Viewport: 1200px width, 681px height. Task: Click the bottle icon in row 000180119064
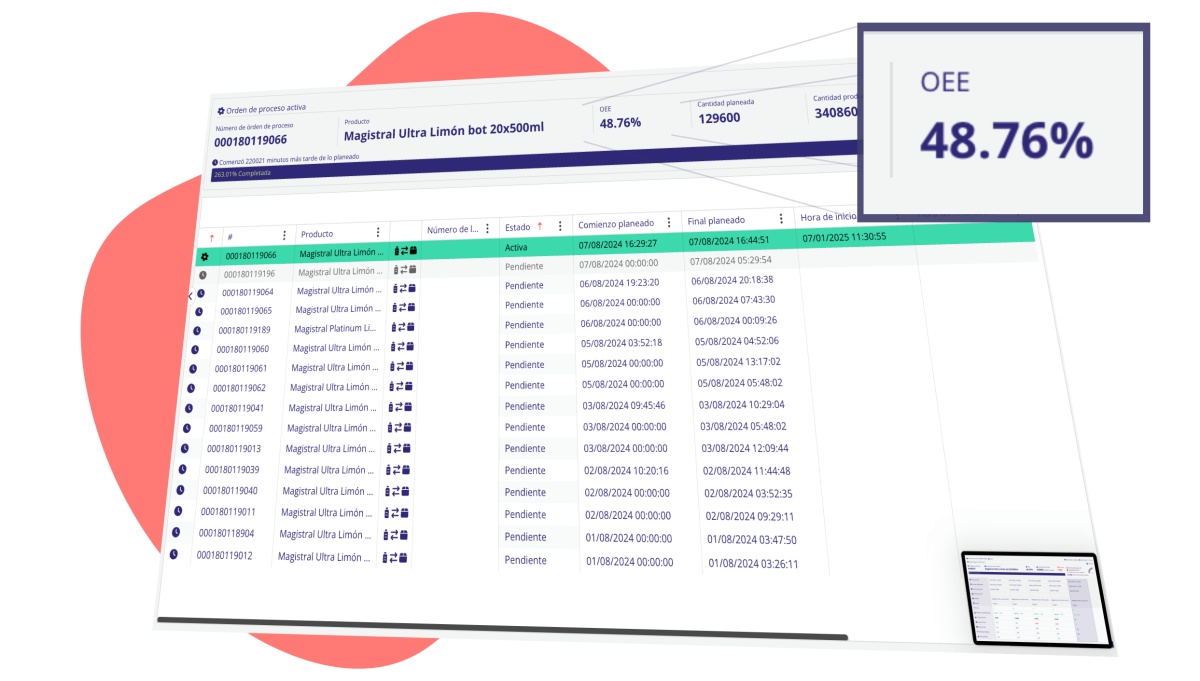click(394, 289)
